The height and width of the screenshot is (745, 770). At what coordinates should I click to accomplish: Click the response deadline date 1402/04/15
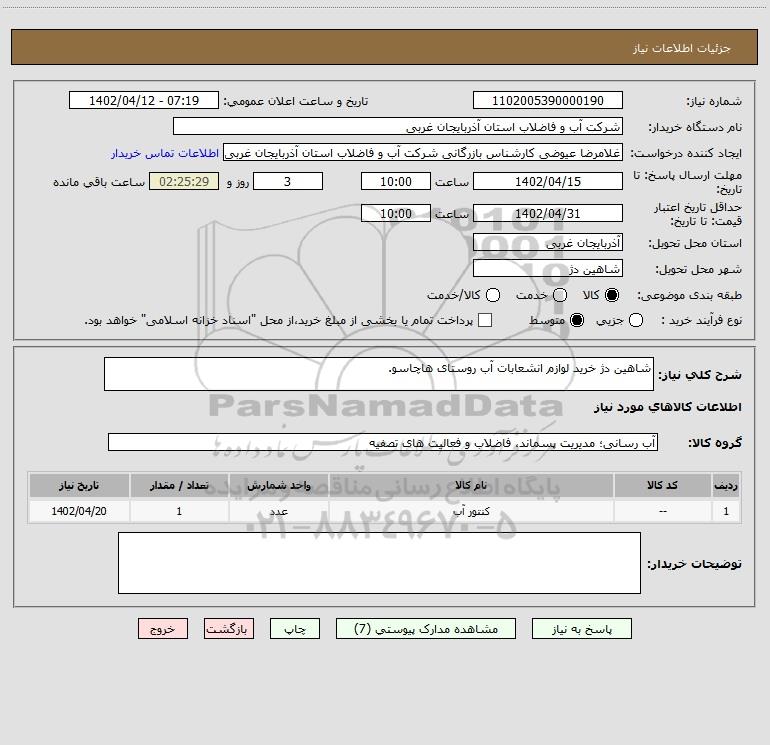(548, 181)
